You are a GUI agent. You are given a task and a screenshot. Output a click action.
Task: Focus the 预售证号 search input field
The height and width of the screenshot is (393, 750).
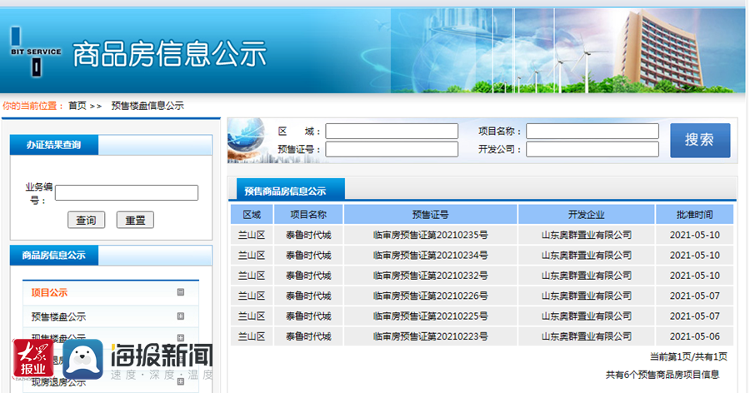tap(392, 149)
